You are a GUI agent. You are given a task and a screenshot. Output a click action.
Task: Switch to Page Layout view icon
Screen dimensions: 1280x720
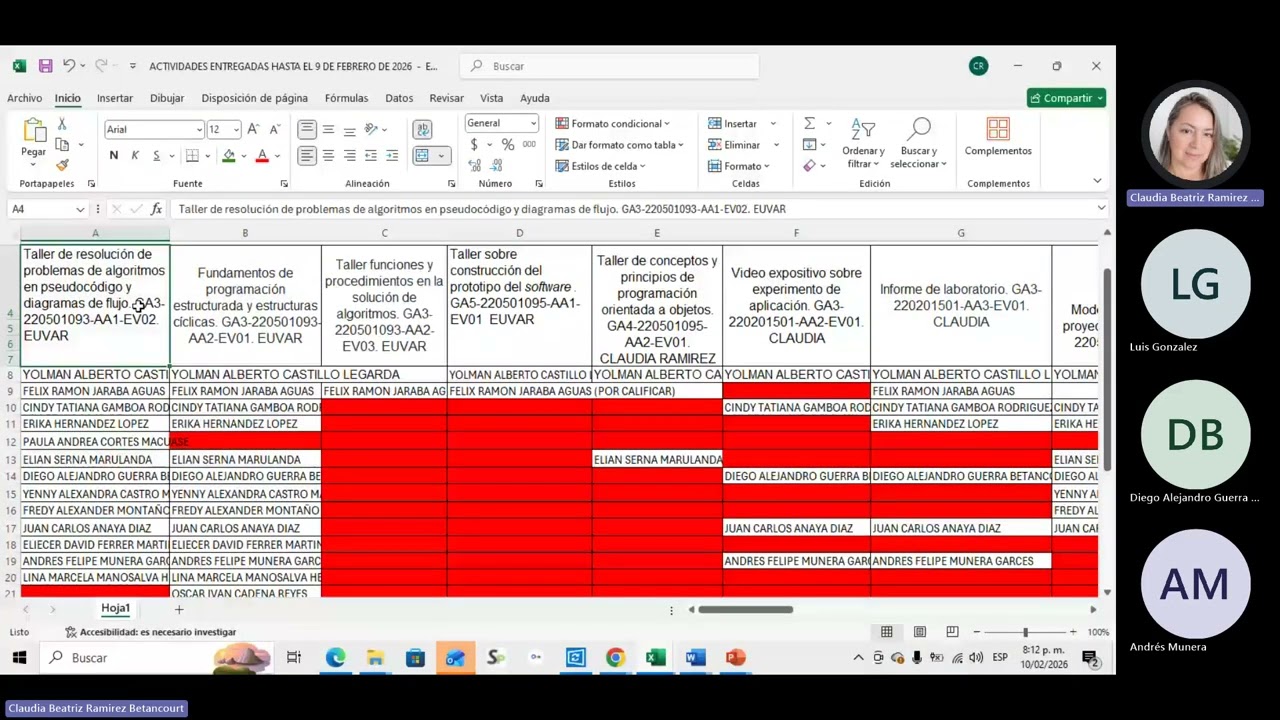[919, 632]
